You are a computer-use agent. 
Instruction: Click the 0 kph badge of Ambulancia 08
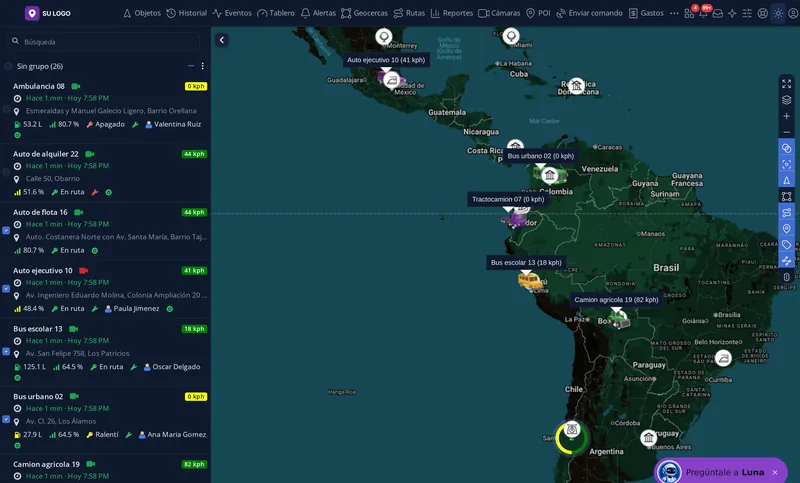click(x=196, y=86)
